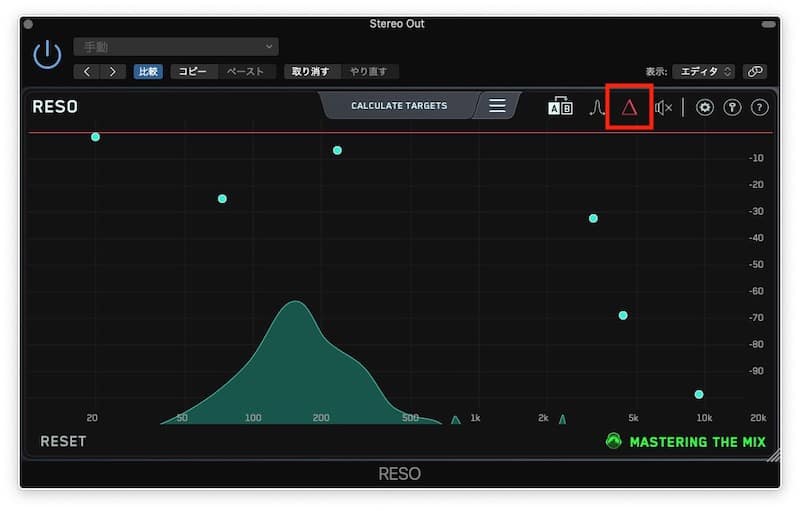Click the small resonance marker before 1k
This screenshot has width=800, height=511.
click(x=456, y=420)
